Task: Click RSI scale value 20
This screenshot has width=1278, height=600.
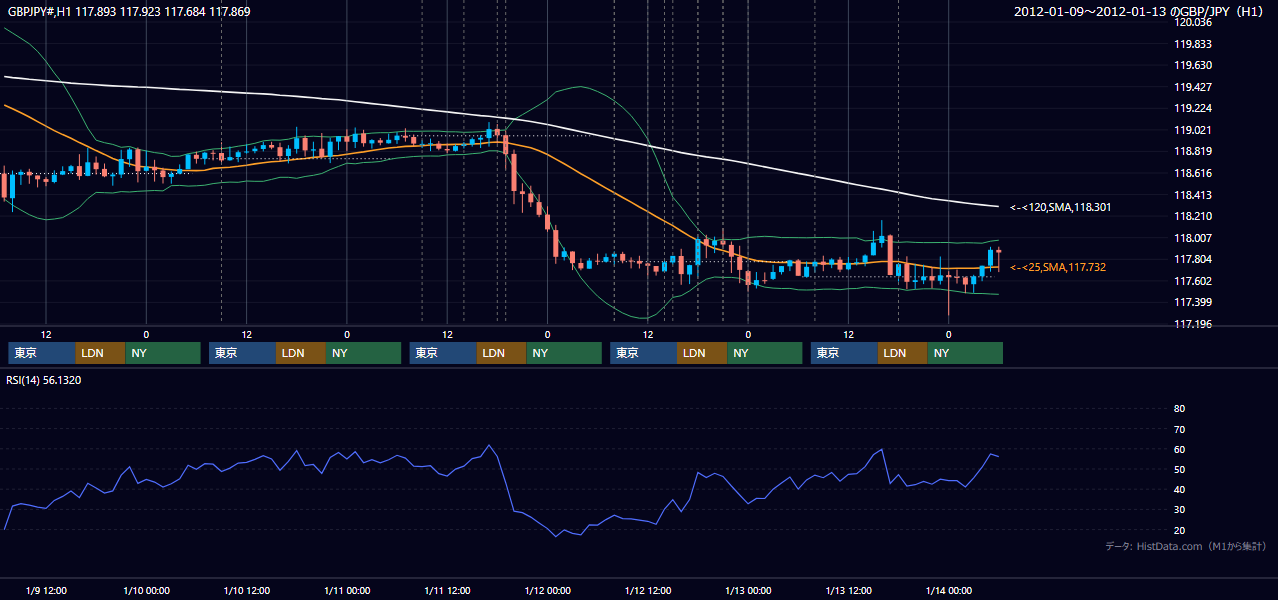Action: coord(1179,530)
